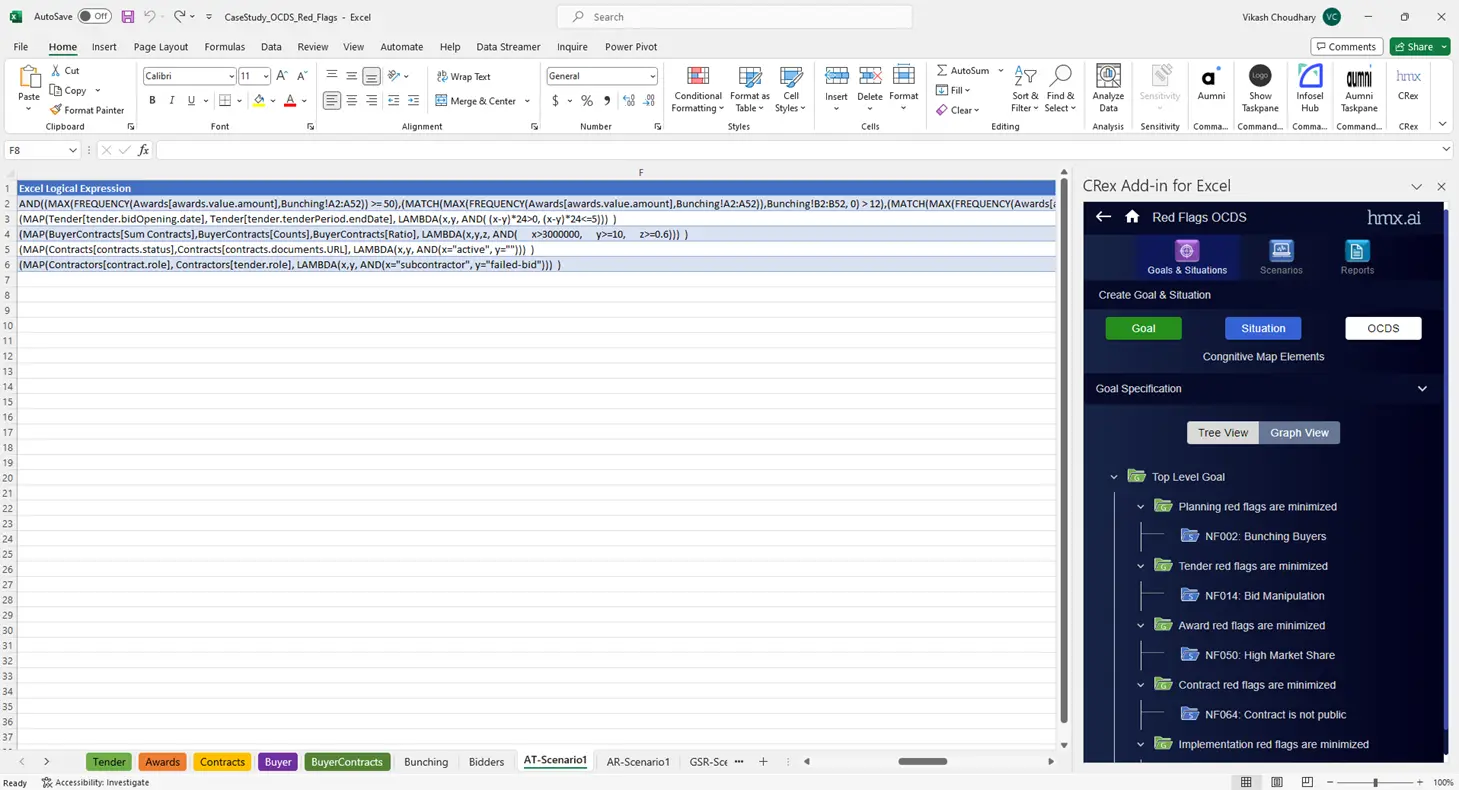The image size is (1459, 790).
Task: Switch to Scenarios tab in CRex pane
Action: pos(1281,257)
